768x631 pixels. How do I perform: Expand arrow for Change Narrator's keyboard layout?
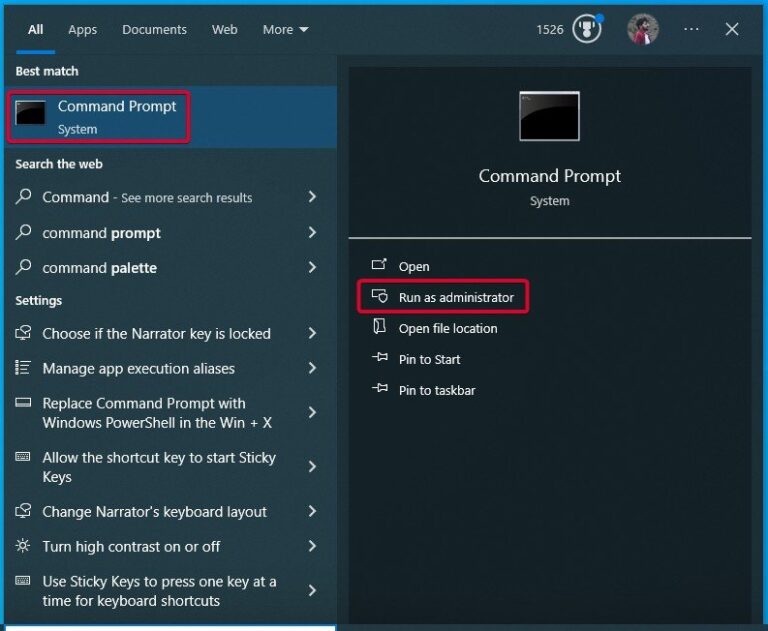pos(312,511)
